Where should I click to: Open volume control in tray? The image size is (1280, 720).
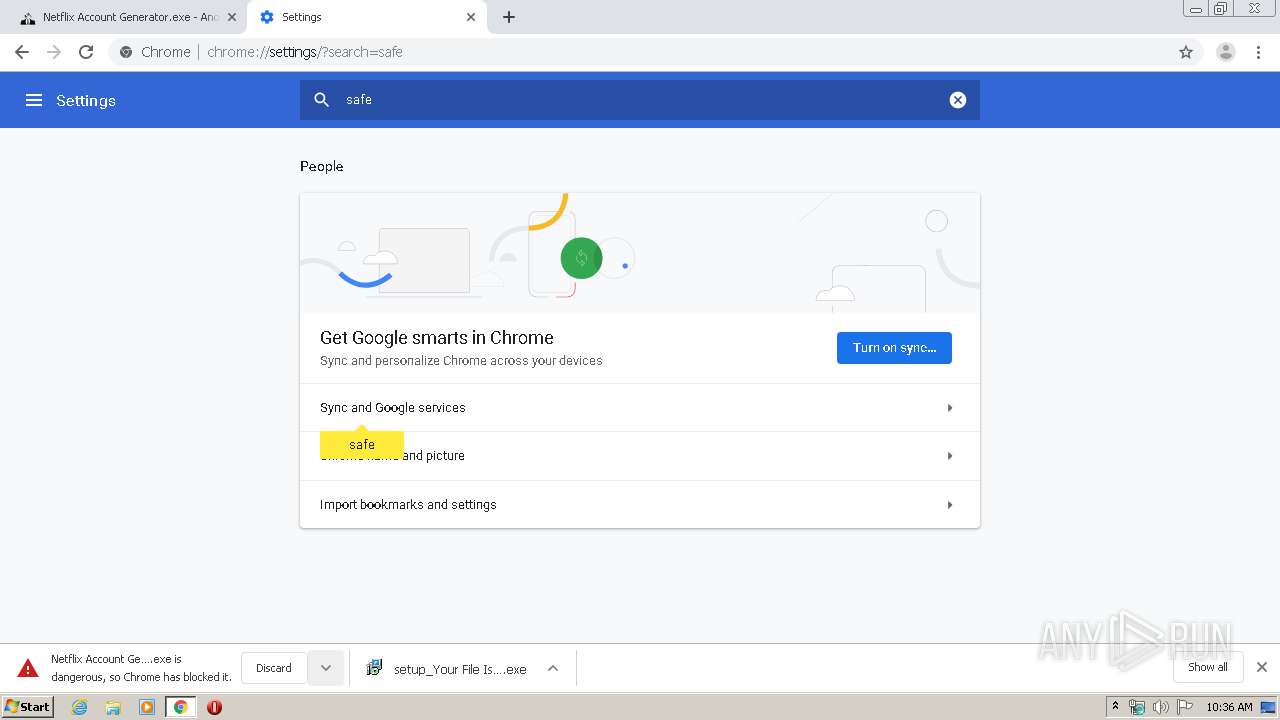tap(1161, 707)
